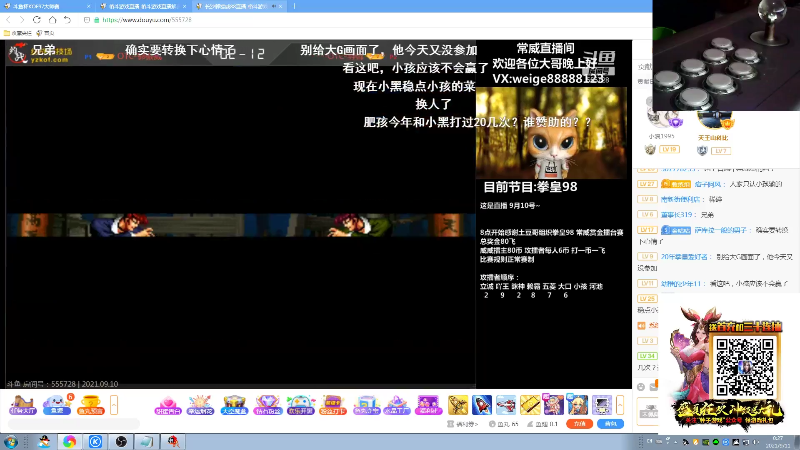This screenshot has width=800, height=450.
Task: Open the second bookmark on bookmarks bar
Action: (45, 33)
